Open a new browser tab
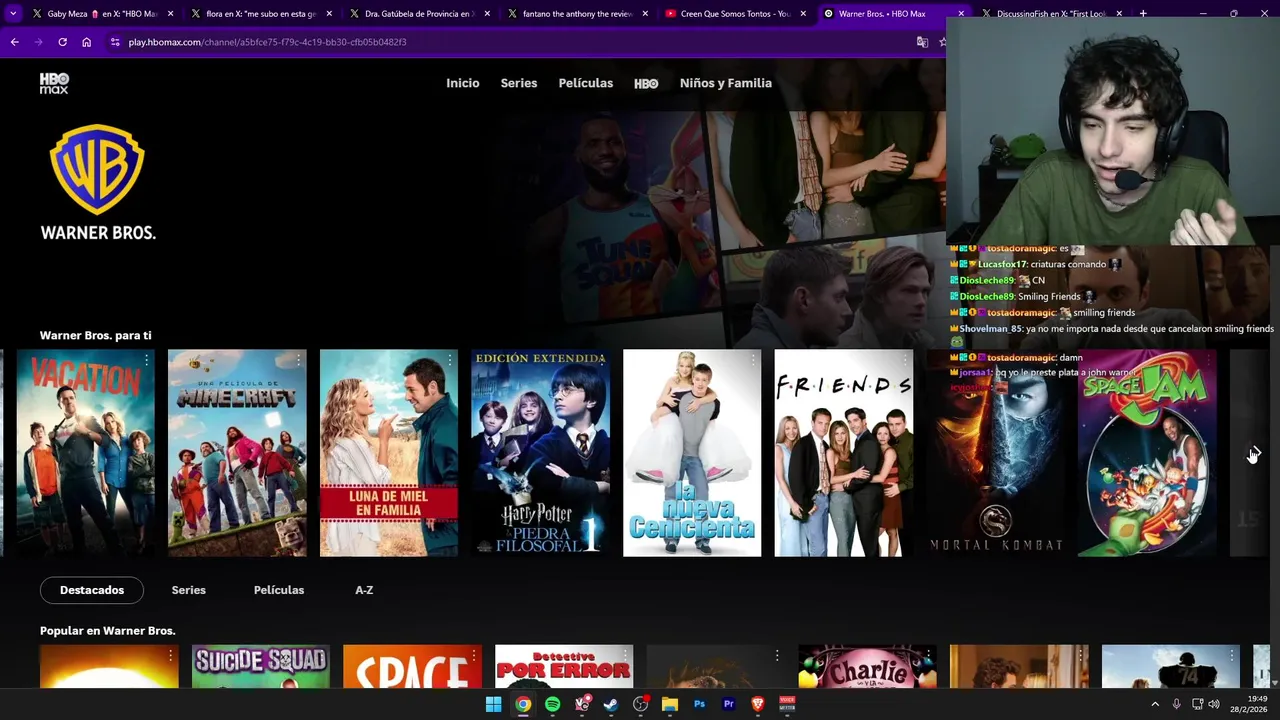This screenshot has width=1280, height=720. [1143, 14]
